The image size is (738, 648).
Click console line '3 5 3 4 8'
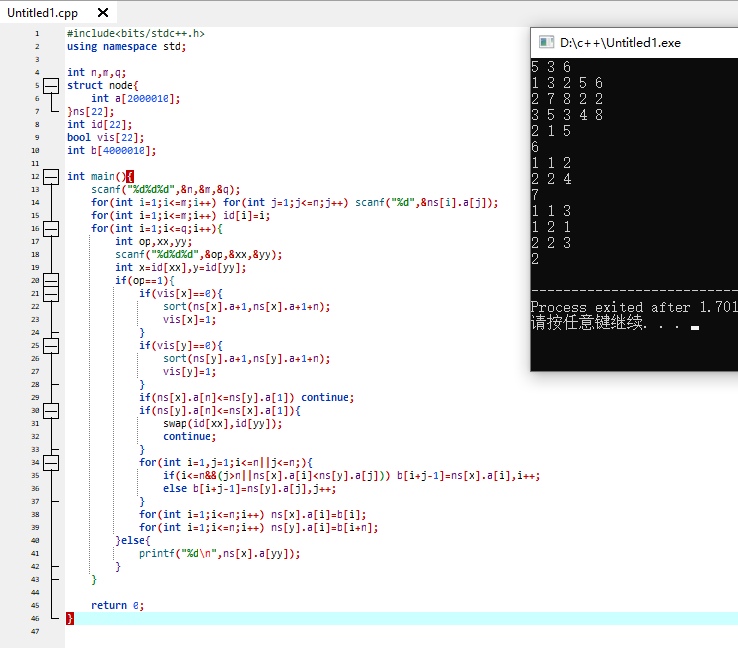tap(567, 115)
